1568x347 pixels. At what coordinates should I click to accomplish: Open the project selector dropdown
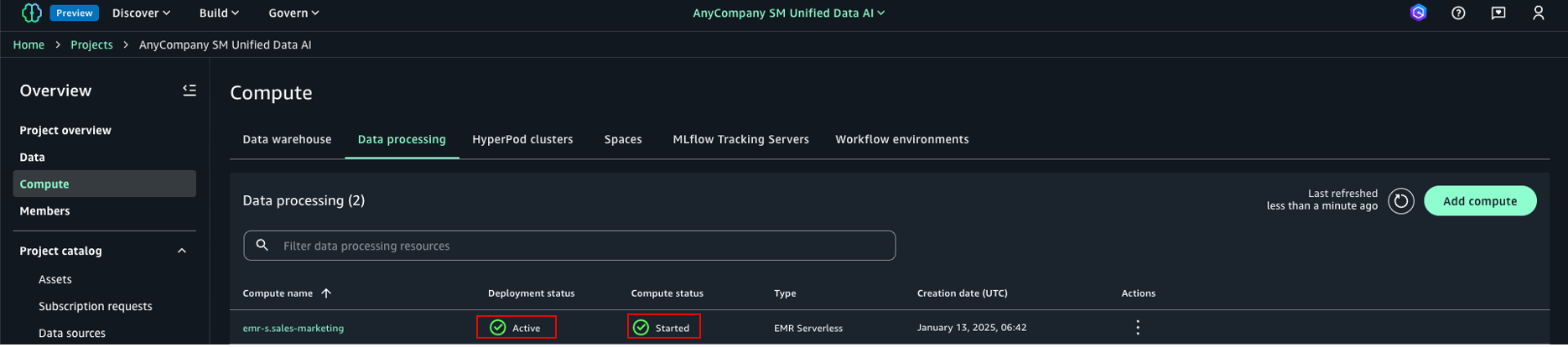tap(788, 13)
